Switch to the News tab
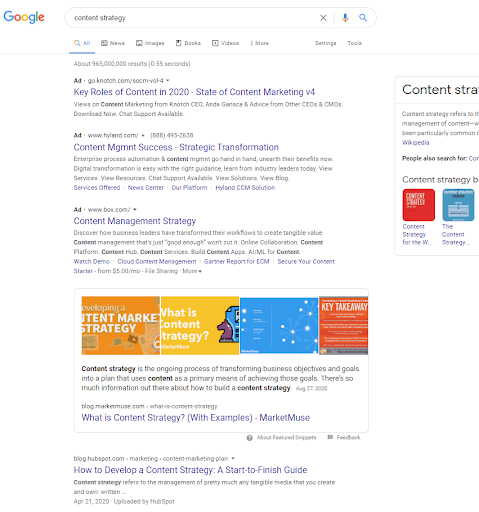The height and width of the screenshot is (512, 479). (x=113, y=43)
